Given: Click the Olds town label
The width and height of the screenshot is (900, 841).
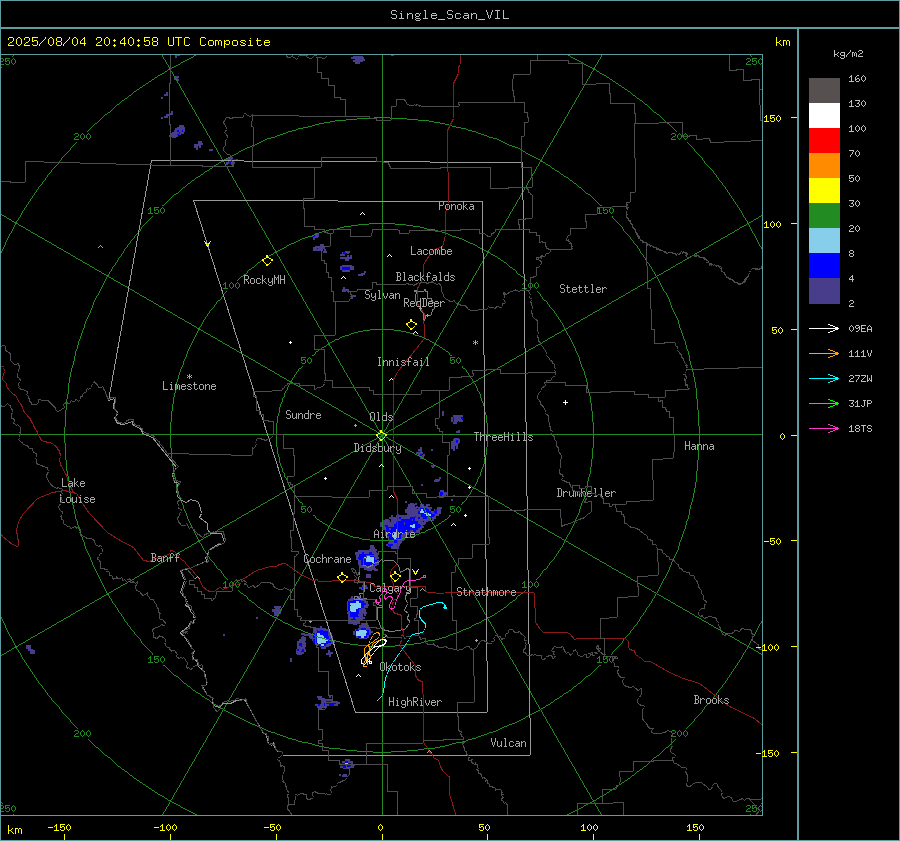Looking at the screenshot, I should 381,417.
